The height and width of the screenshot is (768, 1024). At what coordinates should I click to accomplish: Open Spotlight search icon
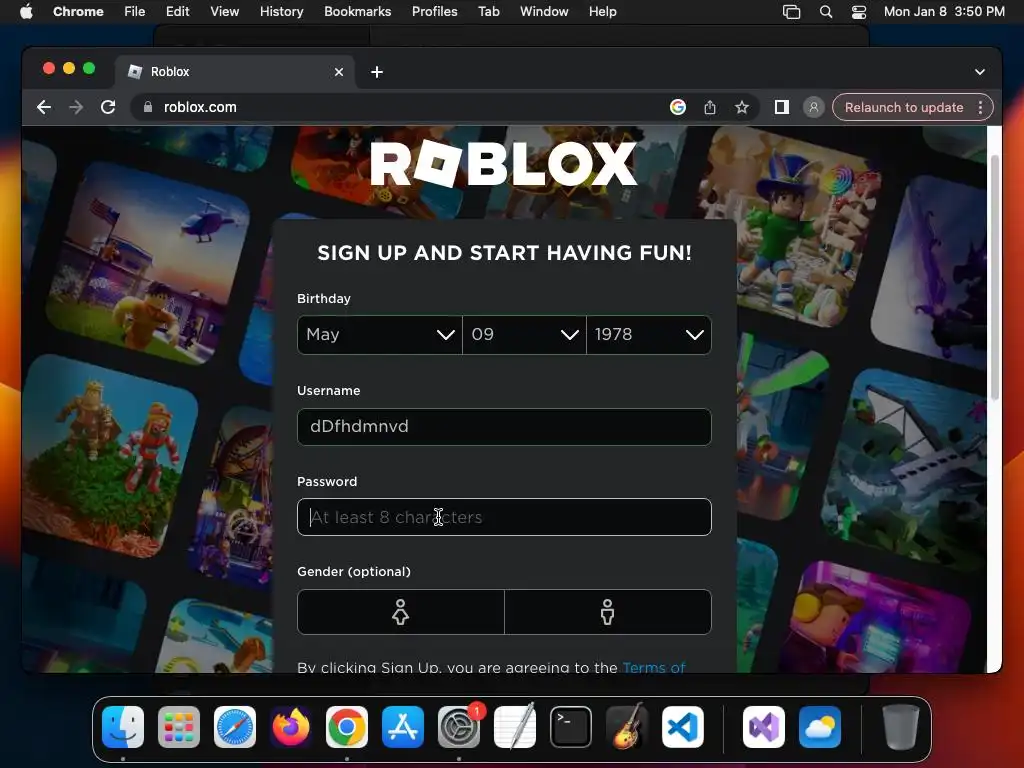point(826,12)
